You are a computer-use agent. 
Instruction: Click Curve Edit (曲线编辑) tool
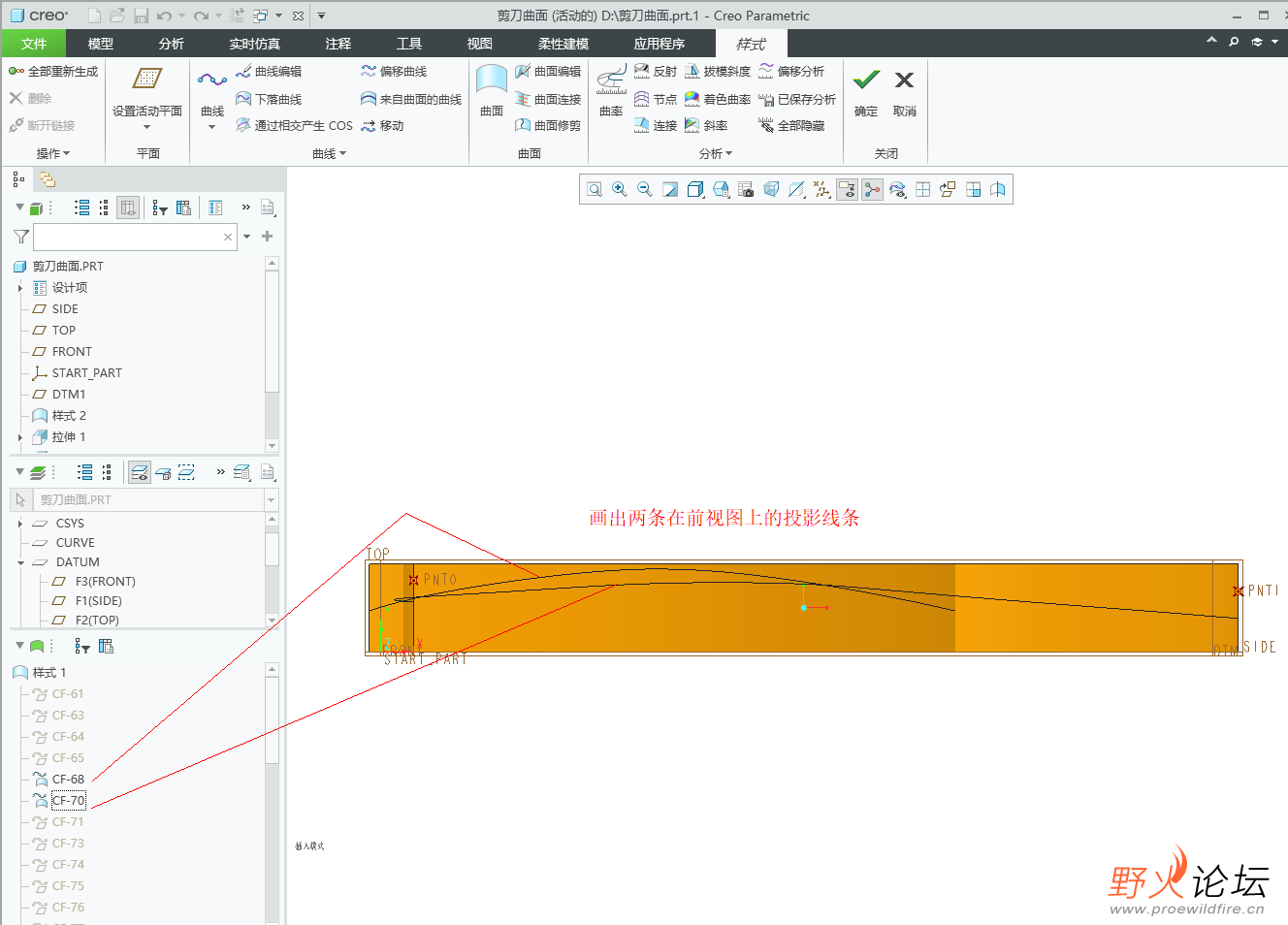270,72
